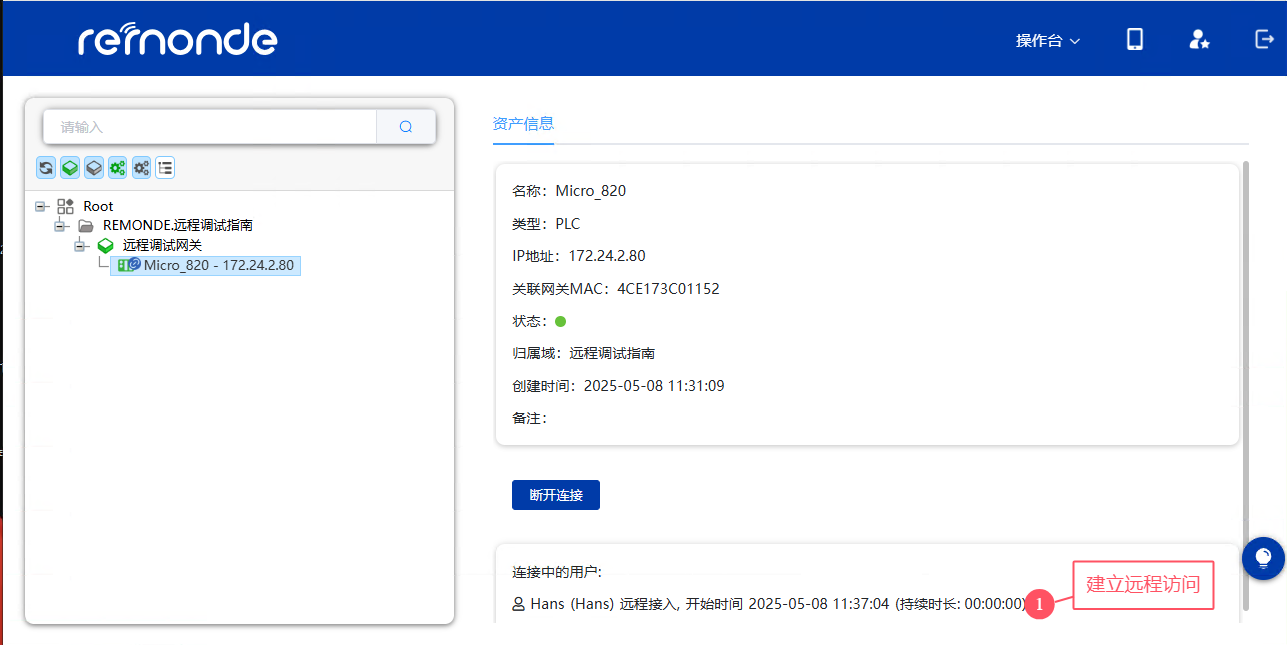The image size is (1287, 645).
Task: Click the lightbulb help floating button
Action: (x=1263, y=558)
